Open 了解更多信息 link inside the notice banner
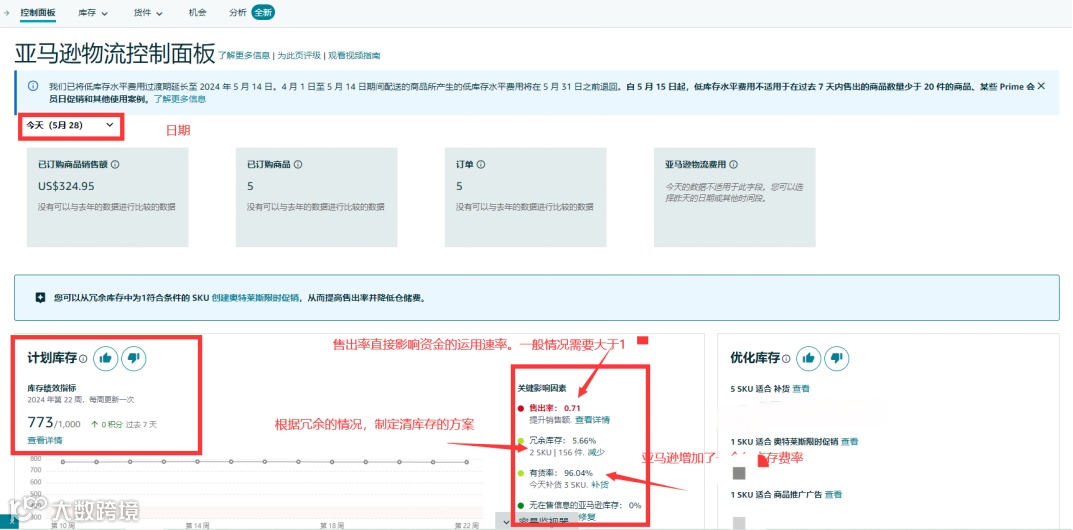 pyautogui.click(x=179, y=99)
